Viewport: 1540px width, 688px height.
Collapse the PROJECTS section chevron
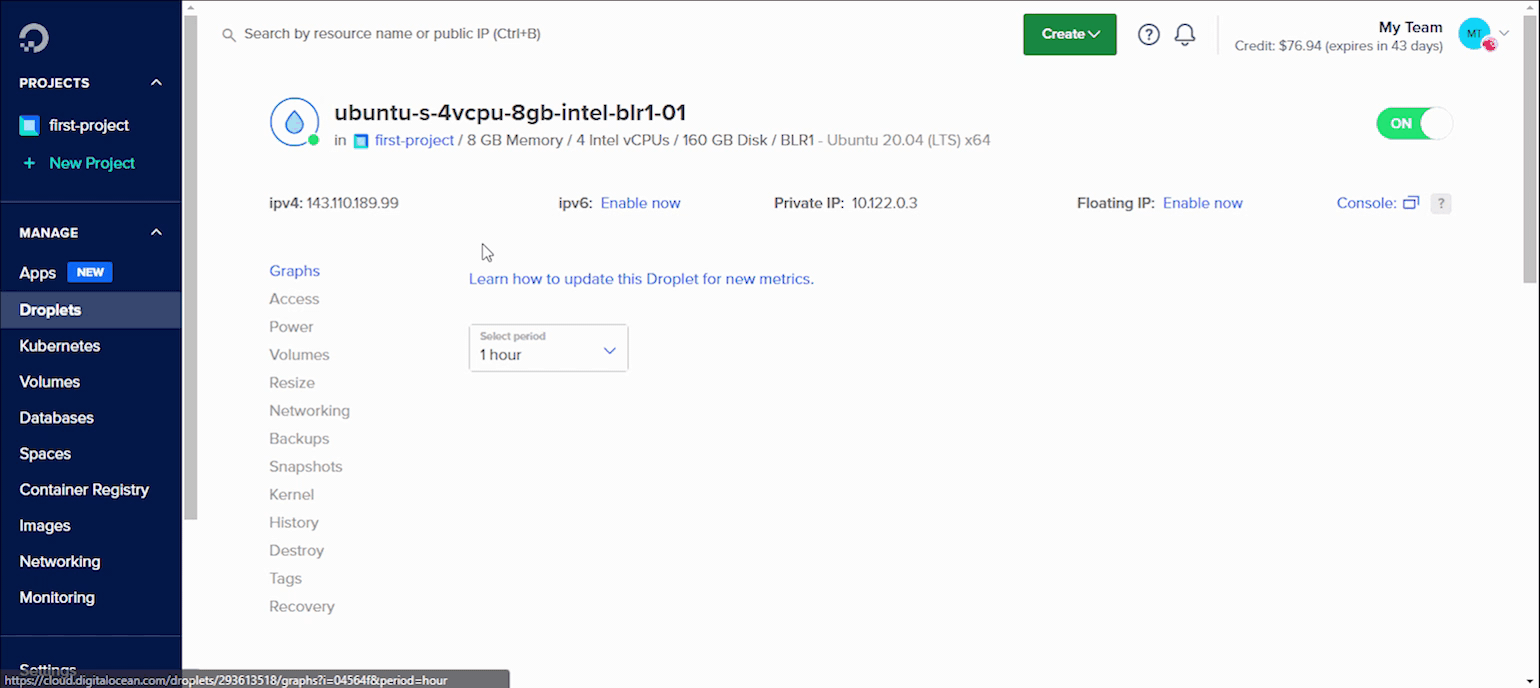156,83
